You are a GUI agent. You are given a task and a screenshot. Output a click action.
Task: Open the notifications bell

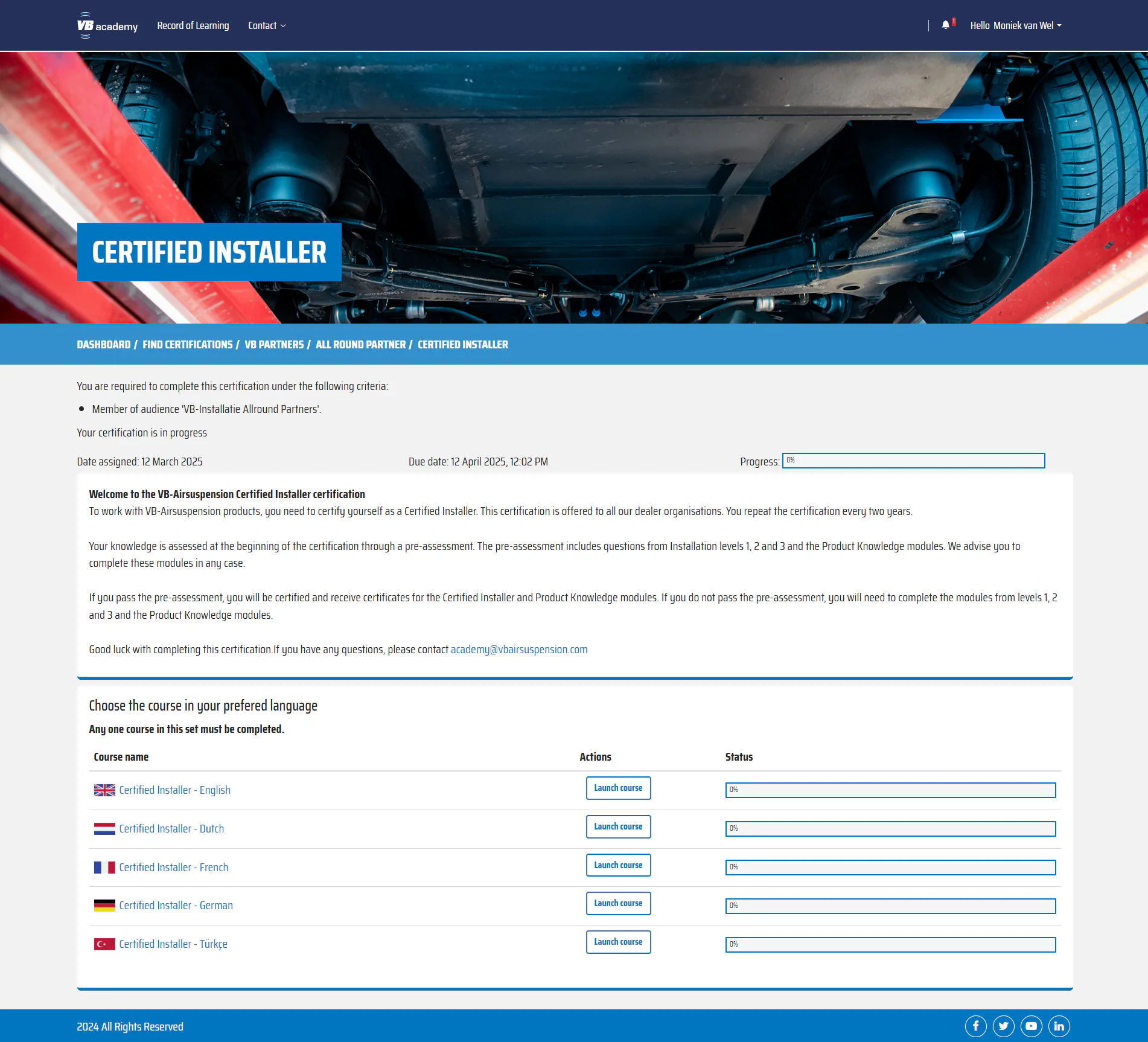(x=945, y=25)
